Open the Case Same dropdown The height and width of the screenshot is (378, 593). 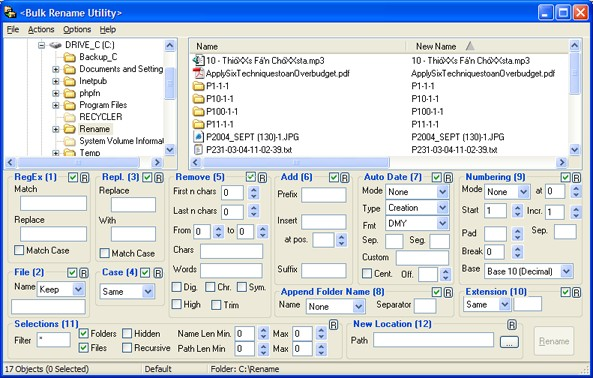[x=148, y=291]
